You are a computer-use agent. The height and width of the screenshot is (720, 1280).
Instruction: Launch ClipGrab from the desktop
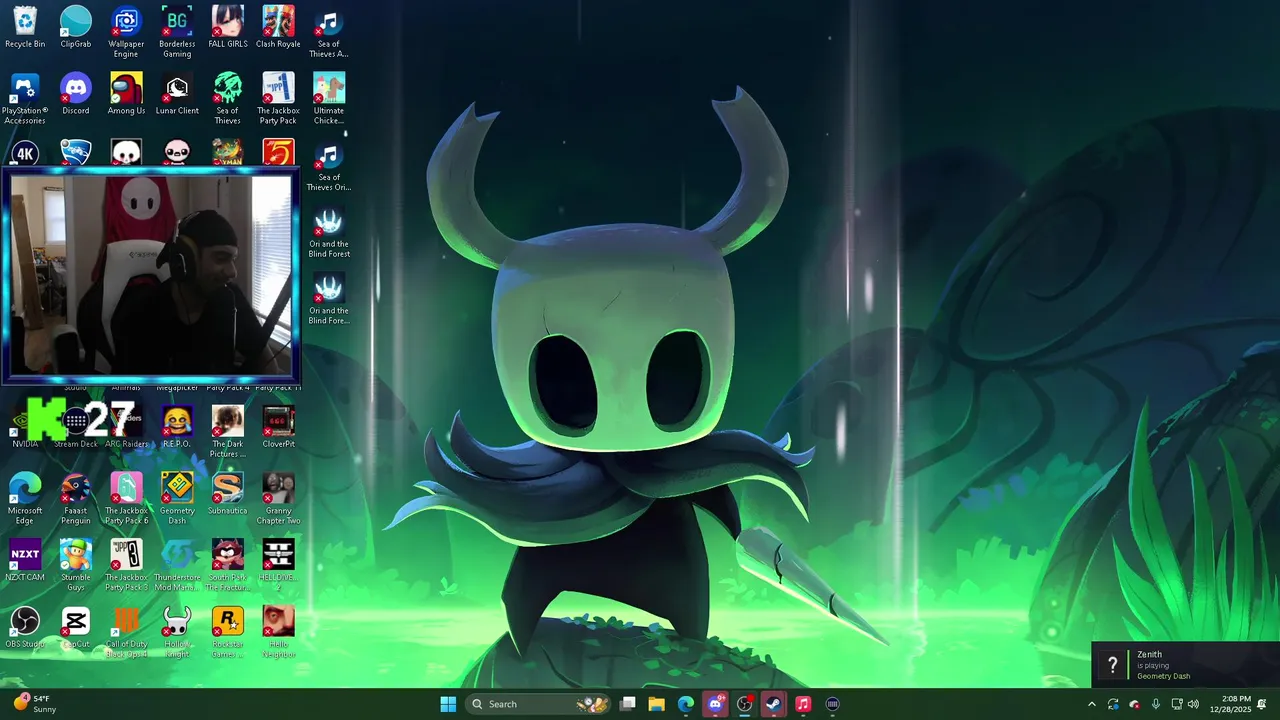click(x=76, y=27)
